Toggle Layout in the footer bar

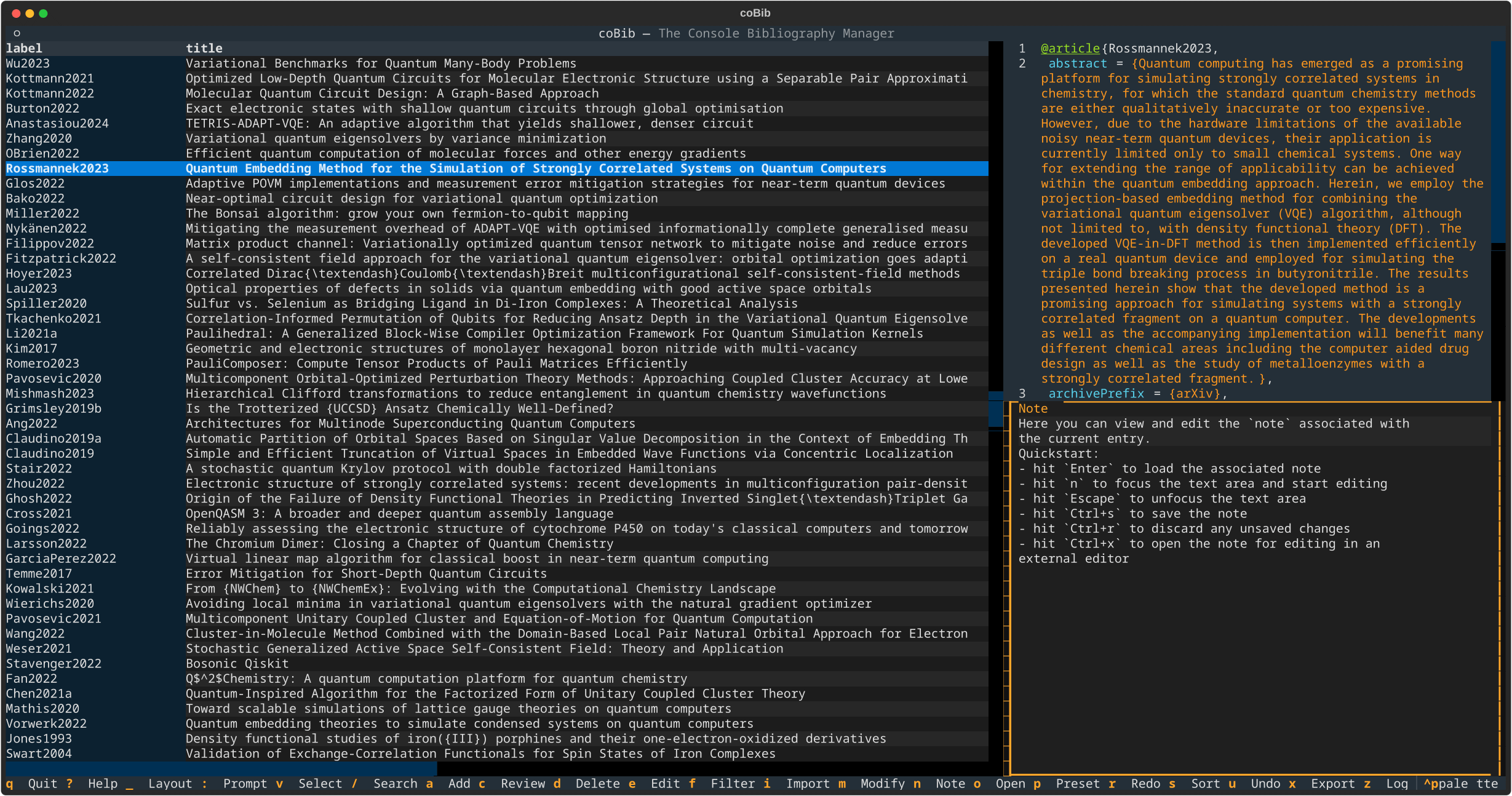(x=169, y=784)
